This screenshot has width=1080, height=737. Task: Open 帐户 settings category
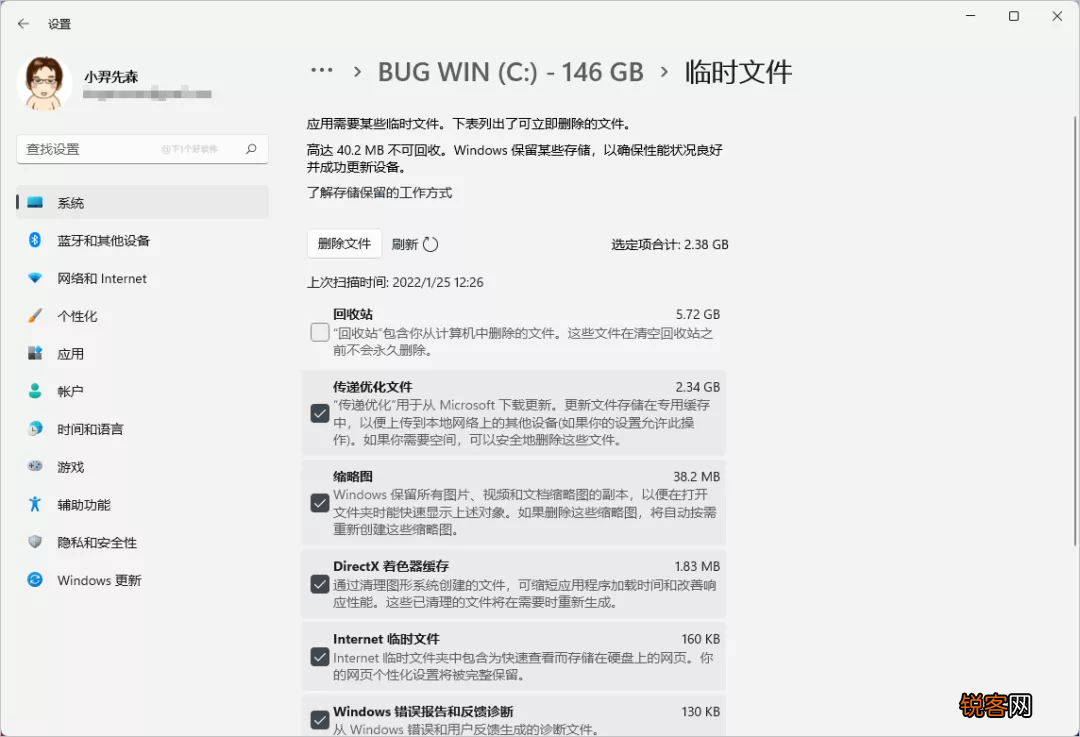tap(143, 391)
